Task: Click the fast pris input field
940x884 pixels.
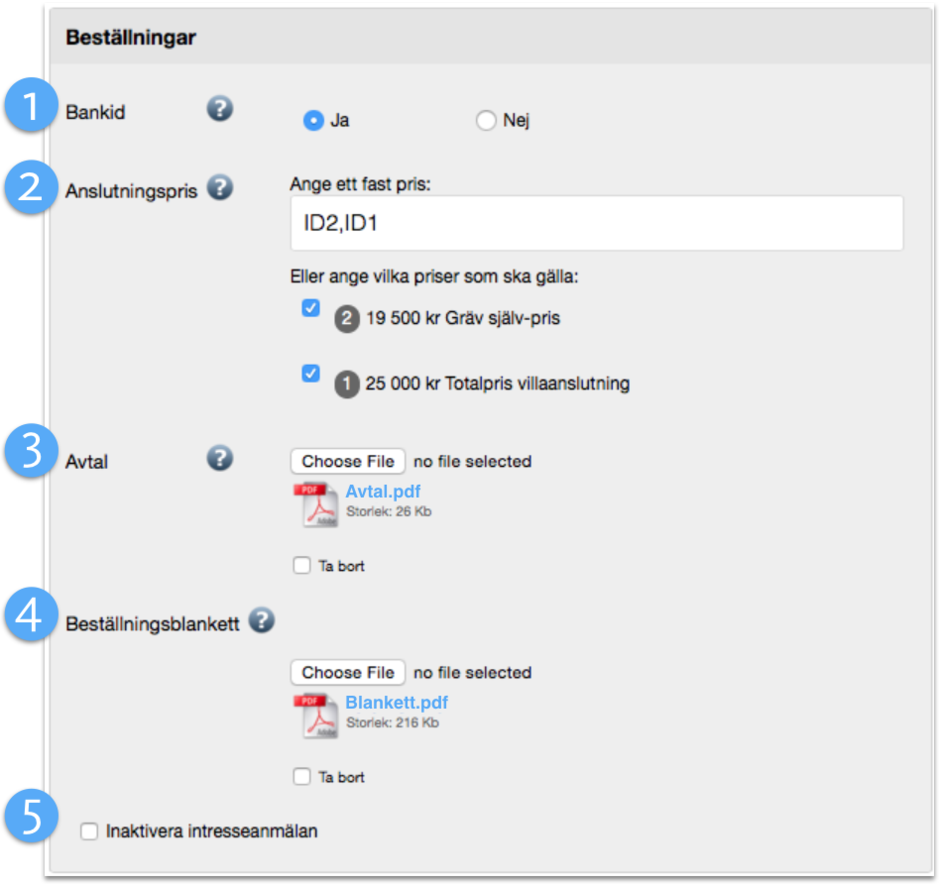Action: pos(596,224)
